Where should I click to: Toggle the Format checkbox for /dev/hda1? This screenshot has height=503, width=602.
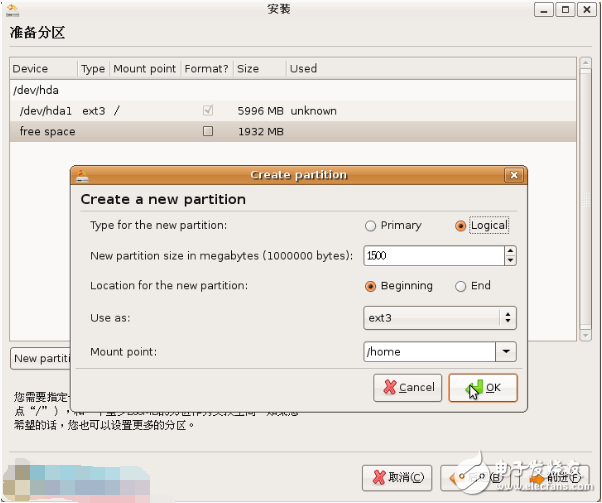(x=208, y=110)
